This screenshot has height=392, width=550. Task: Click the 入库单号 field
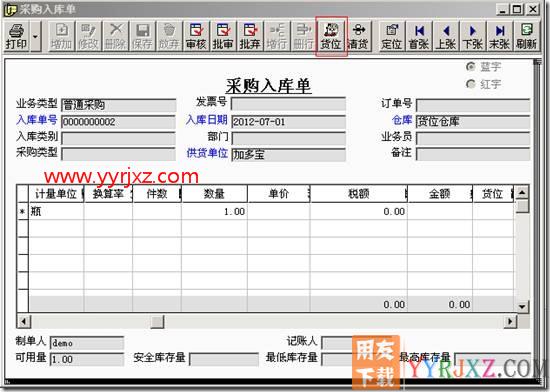119,122
